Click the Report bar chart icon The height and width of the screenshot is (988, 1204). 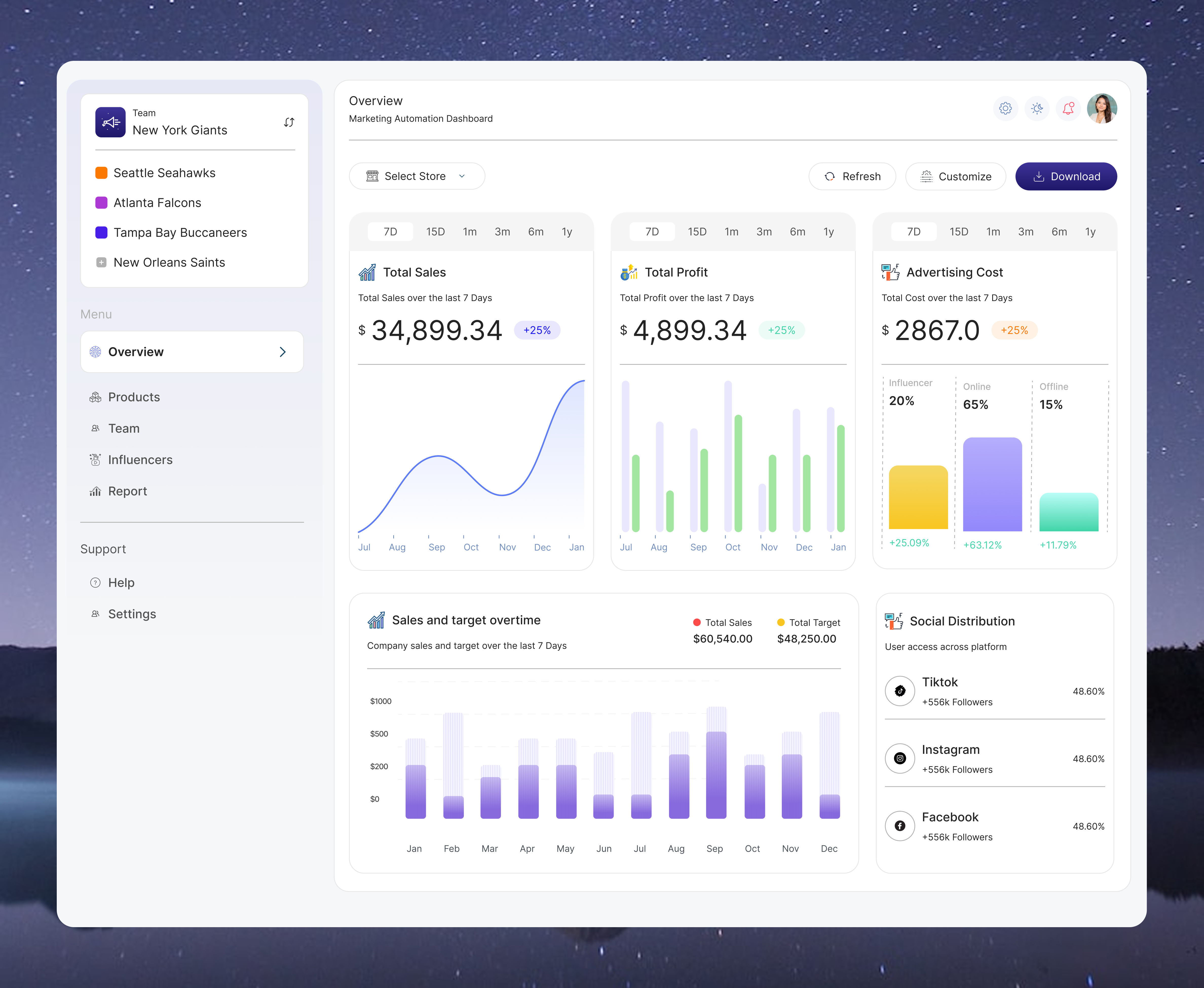tap(96, 491)
